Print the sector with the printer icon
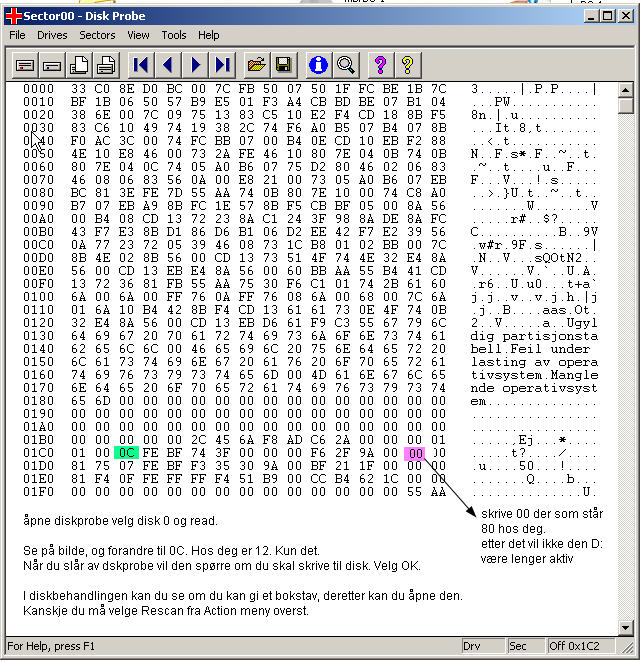Image resolution: width=643 pixels, height=662 pixels. (x=106, y=65)
